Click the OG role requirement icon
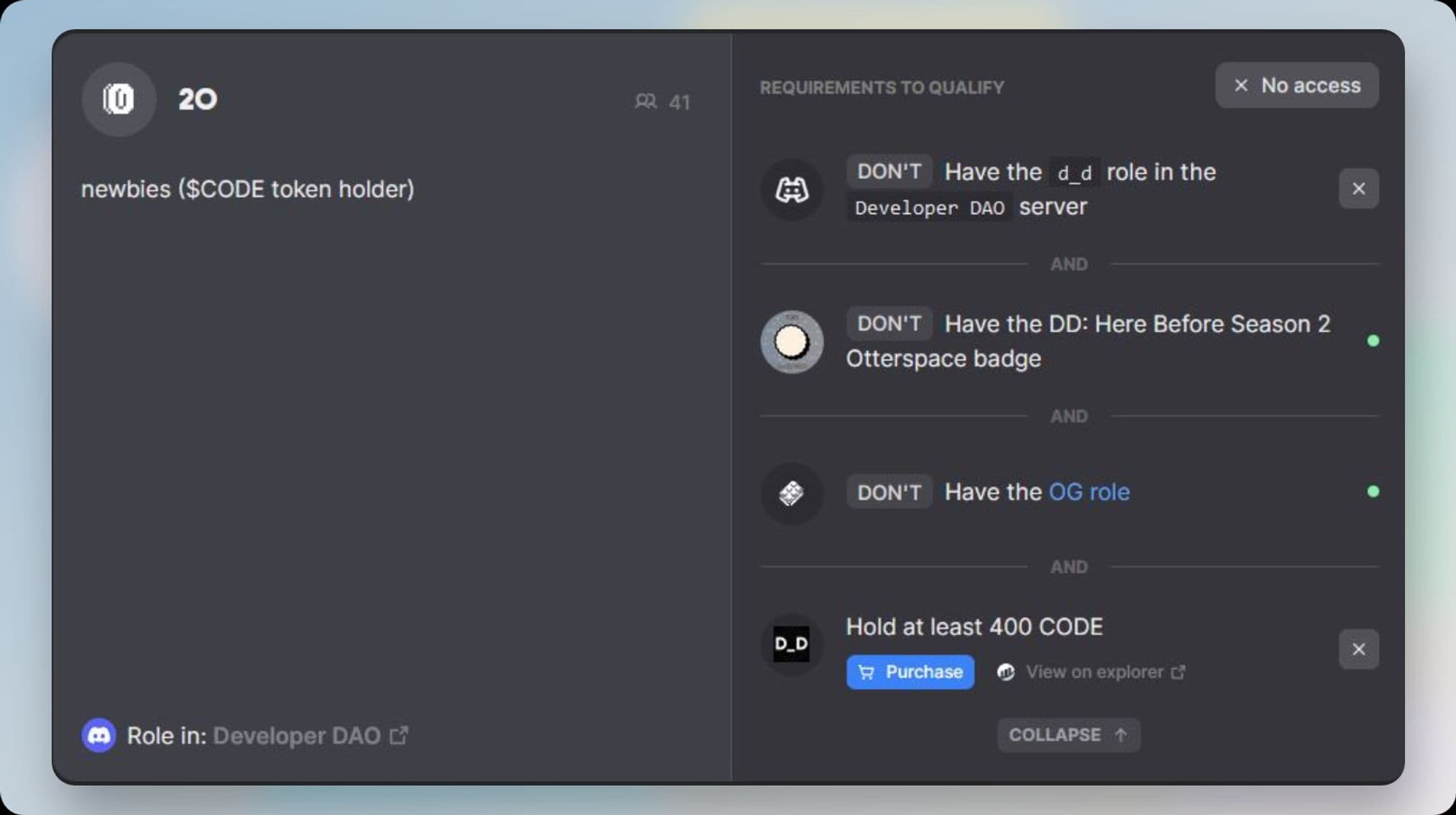Viewport: 1456px width, 815px height. (791, 493)
